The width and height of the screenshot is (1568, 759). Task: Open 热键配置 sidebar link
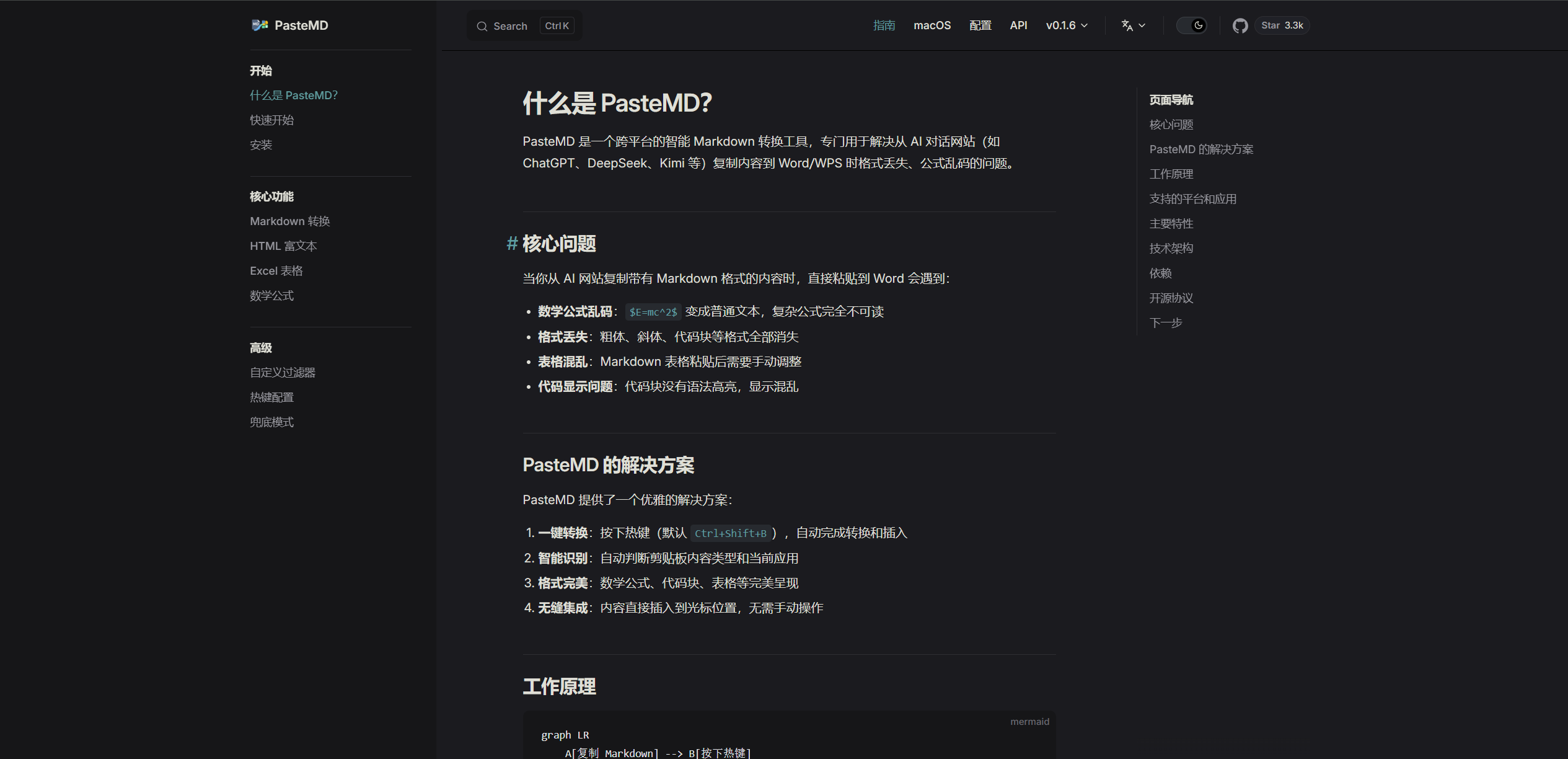pos(271,397)
